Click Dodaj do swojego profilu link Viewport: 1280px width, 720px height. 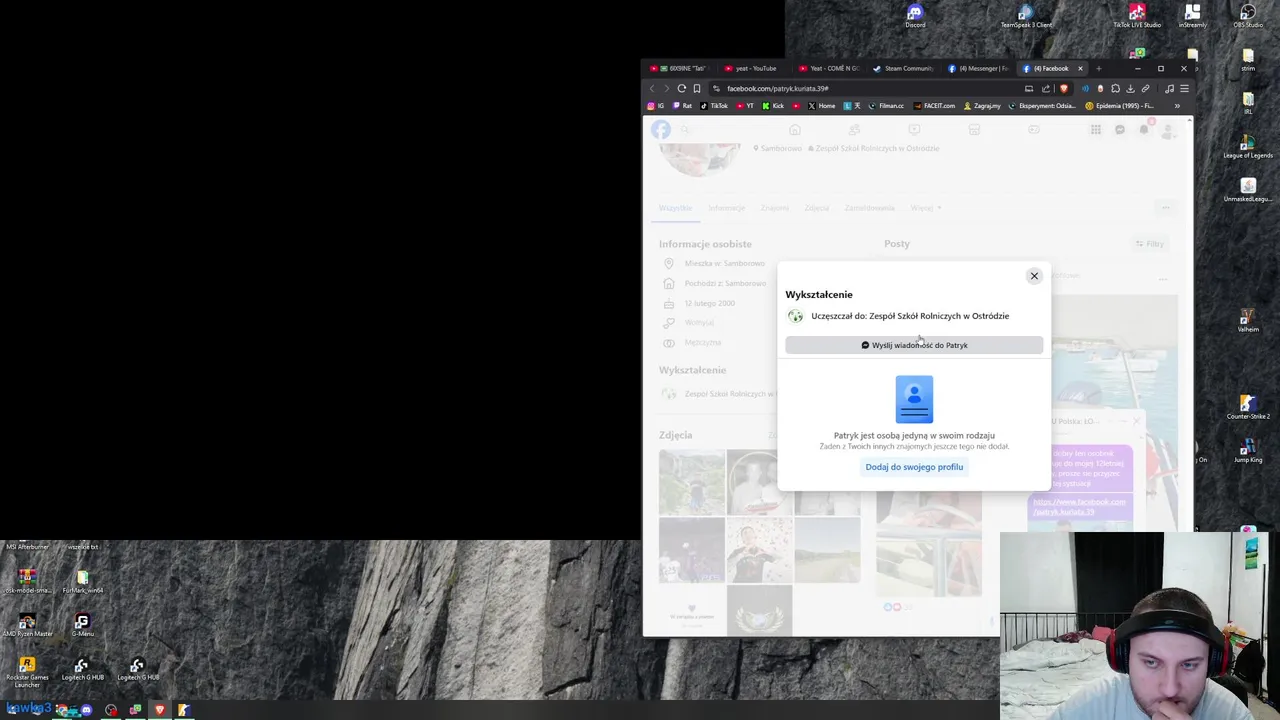(x=914, y=467)
